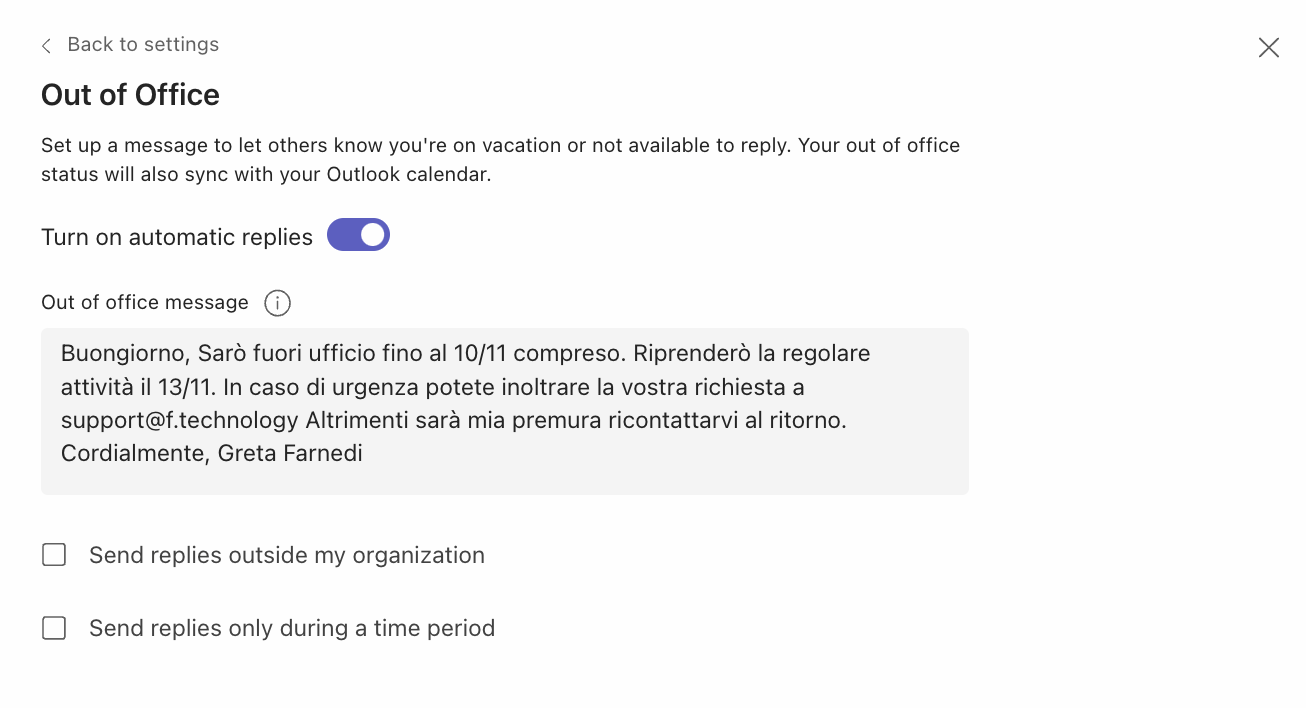Enable 'Send replies only during a time period' checkbox
The image size is (1306, 708).
click(x=54, y=628)
